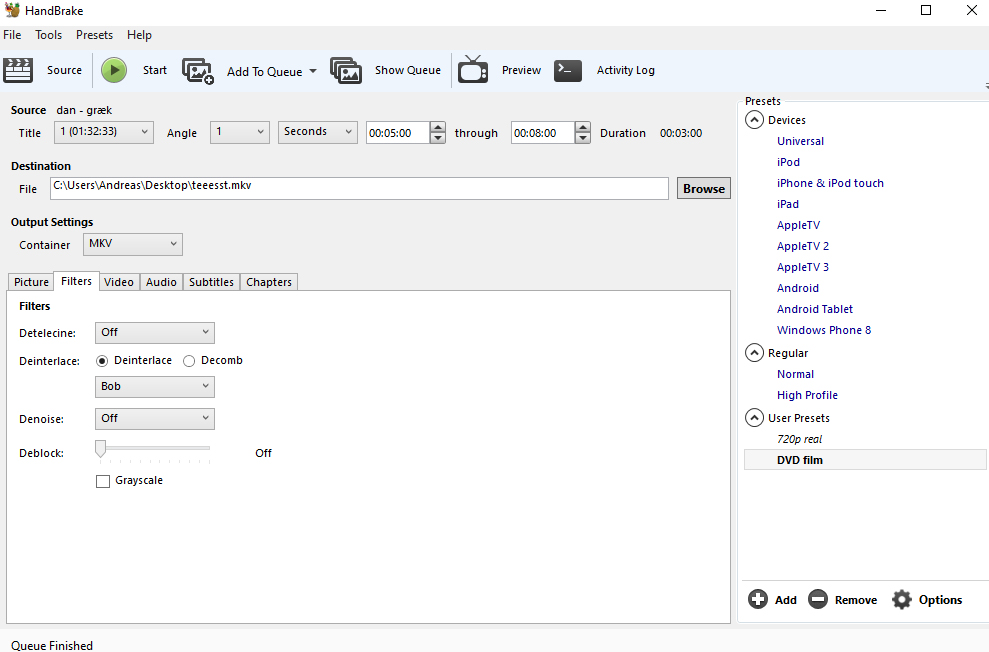The width and height of the screenshot is (989, 652).
Task: Collapse the Devices preset group
Action: coord(754,120)
